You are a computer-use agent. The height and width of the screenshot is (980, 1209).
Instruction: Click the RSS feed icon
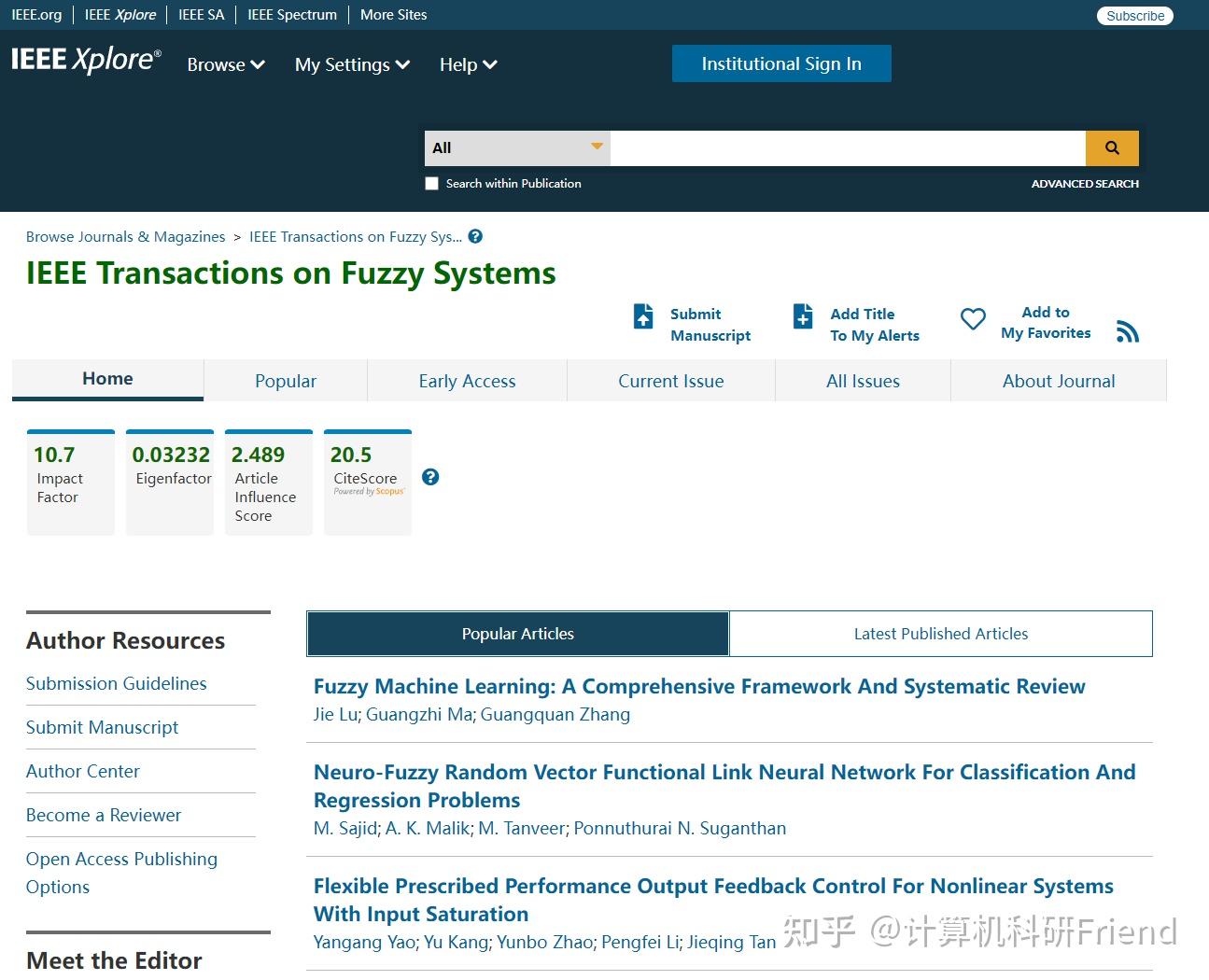1128,331
